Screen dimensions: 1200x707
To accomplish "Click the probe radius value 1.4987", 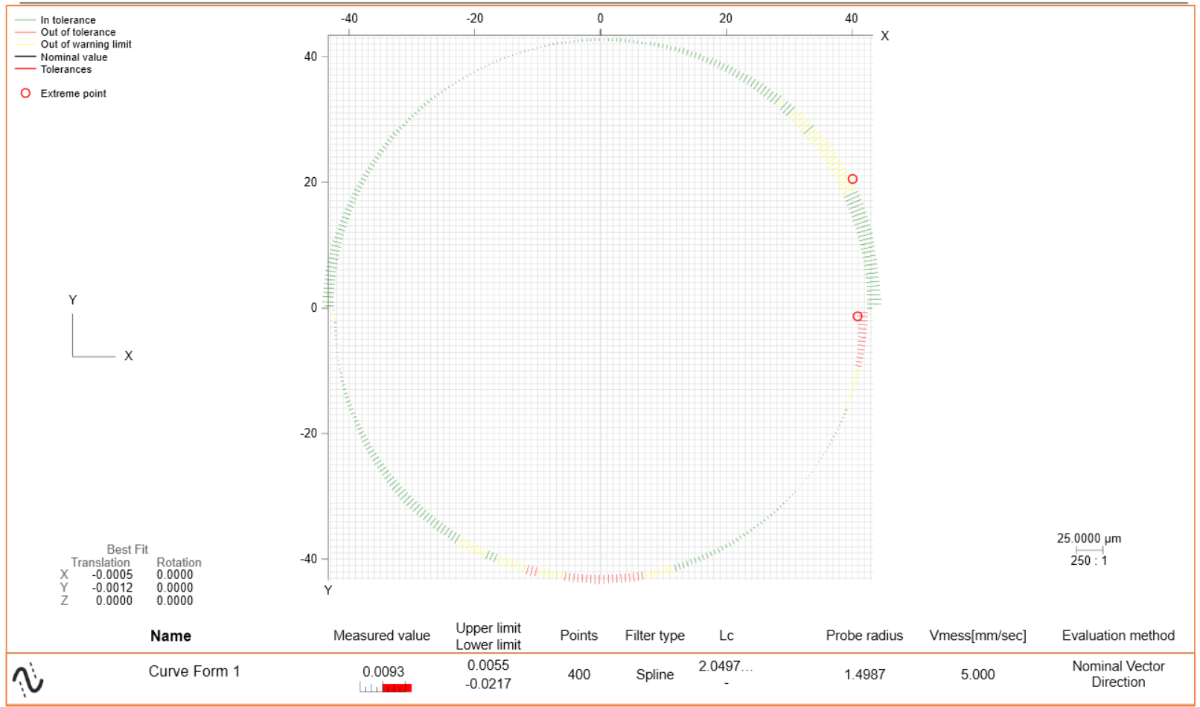I will point(864,675).
